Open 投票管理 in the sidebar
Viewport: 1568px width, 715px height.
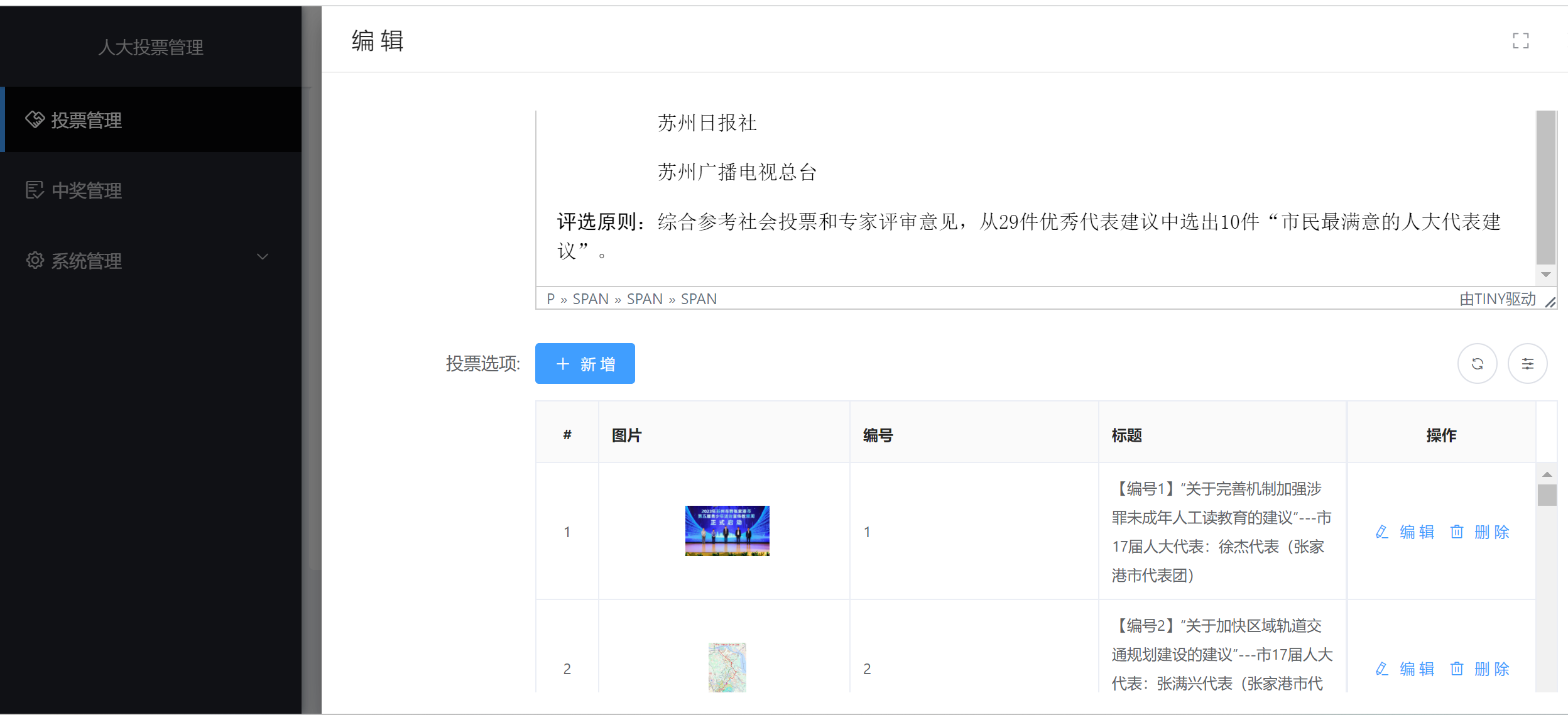tap(151, 119)
